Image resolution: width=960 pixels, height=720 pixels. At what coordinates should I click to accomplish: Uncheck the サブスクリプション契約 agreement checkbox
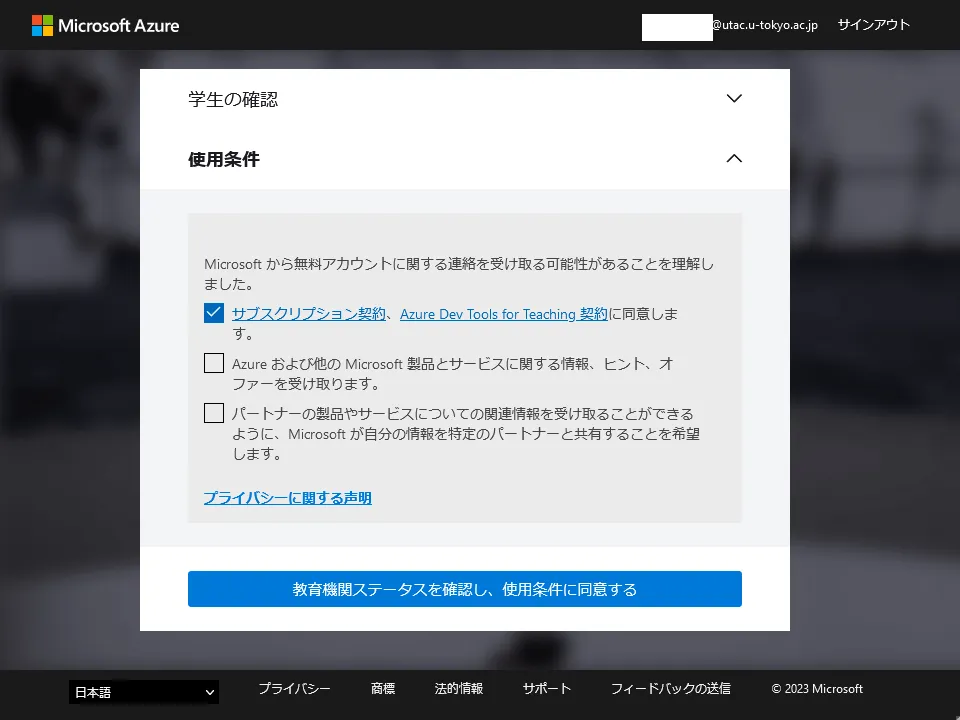214,314
